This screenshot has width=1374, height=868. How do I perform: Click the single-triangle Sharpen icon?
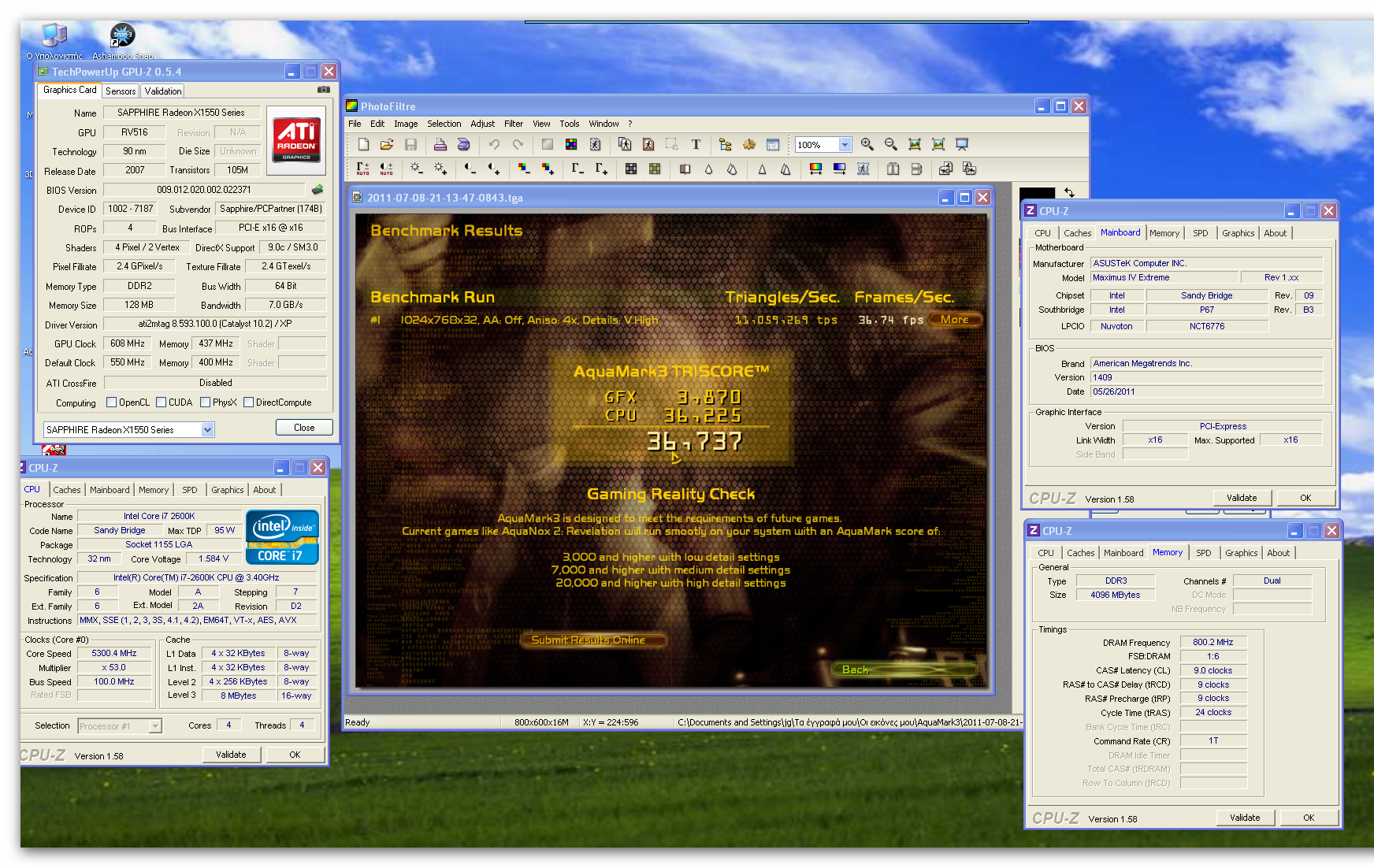coord(762,169)
